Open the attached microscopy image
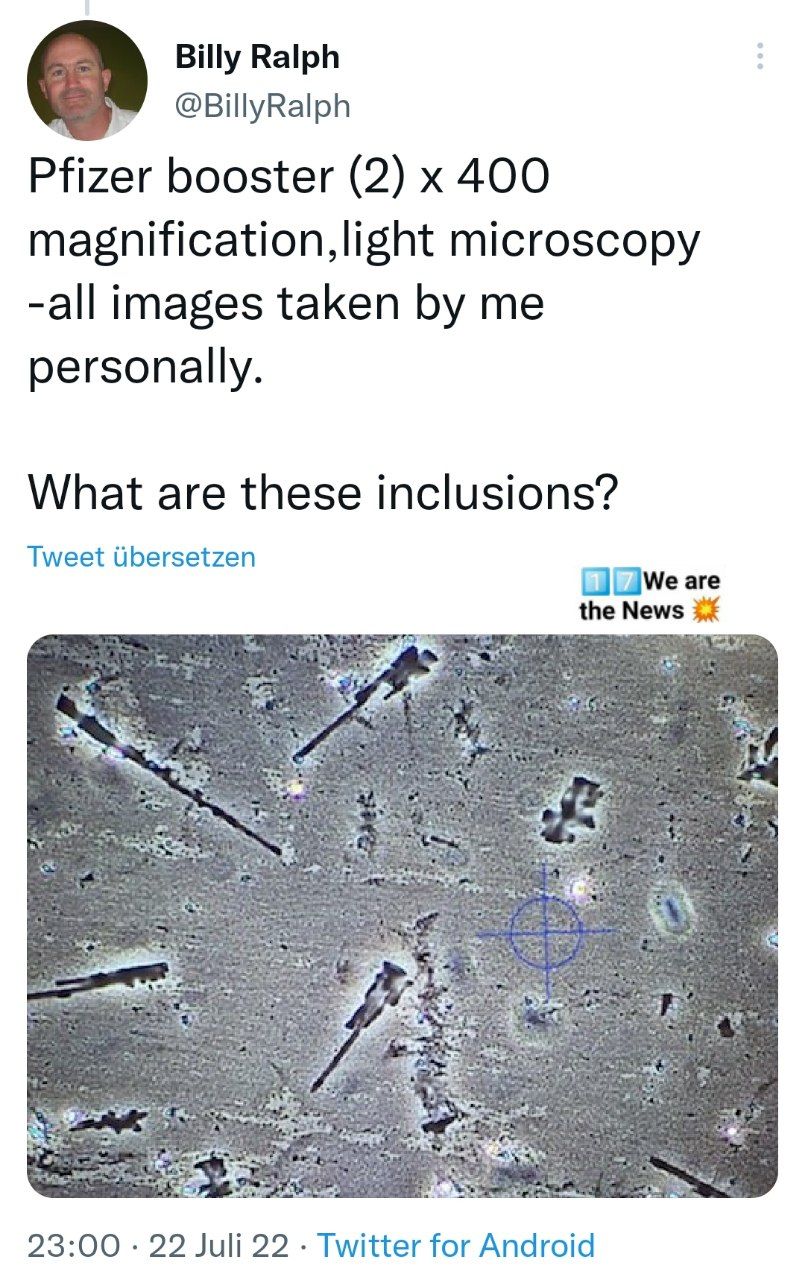This screenshot has height=1280, width=805. click(402, 916)
